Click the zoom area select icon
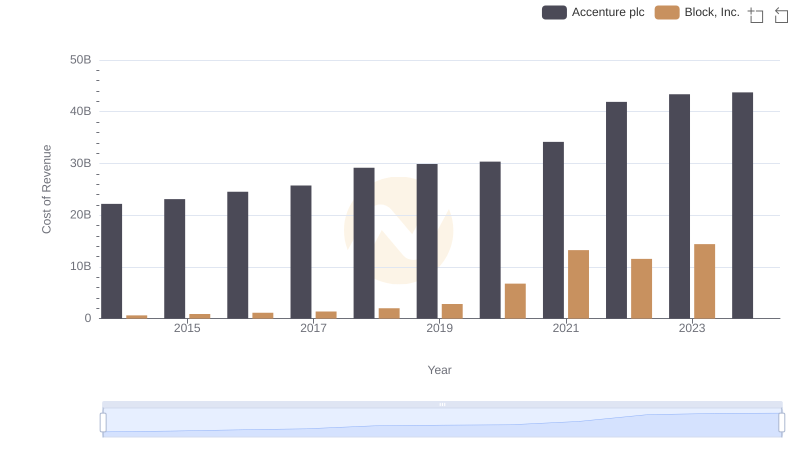Image resolution: width=800 pixels, height=461 pixels. point(756,15)
